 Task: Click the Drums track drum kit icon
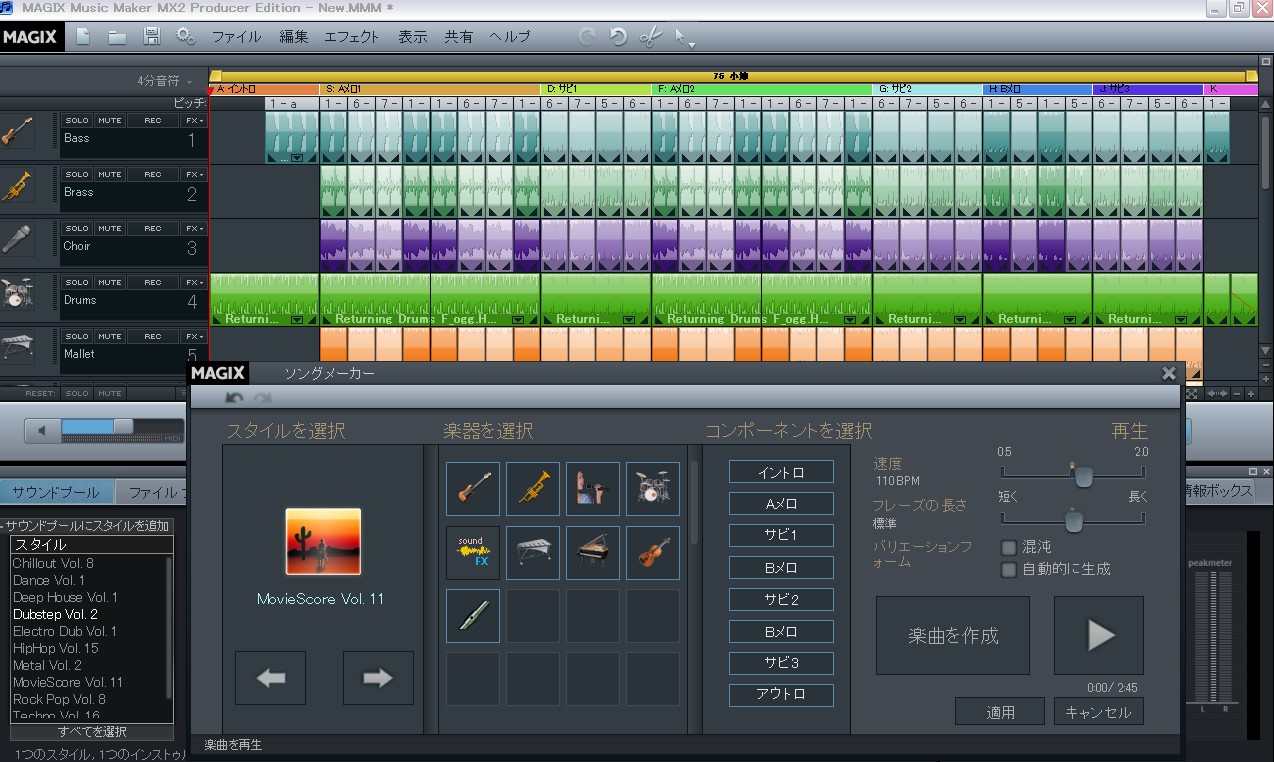tap(17, 295)
